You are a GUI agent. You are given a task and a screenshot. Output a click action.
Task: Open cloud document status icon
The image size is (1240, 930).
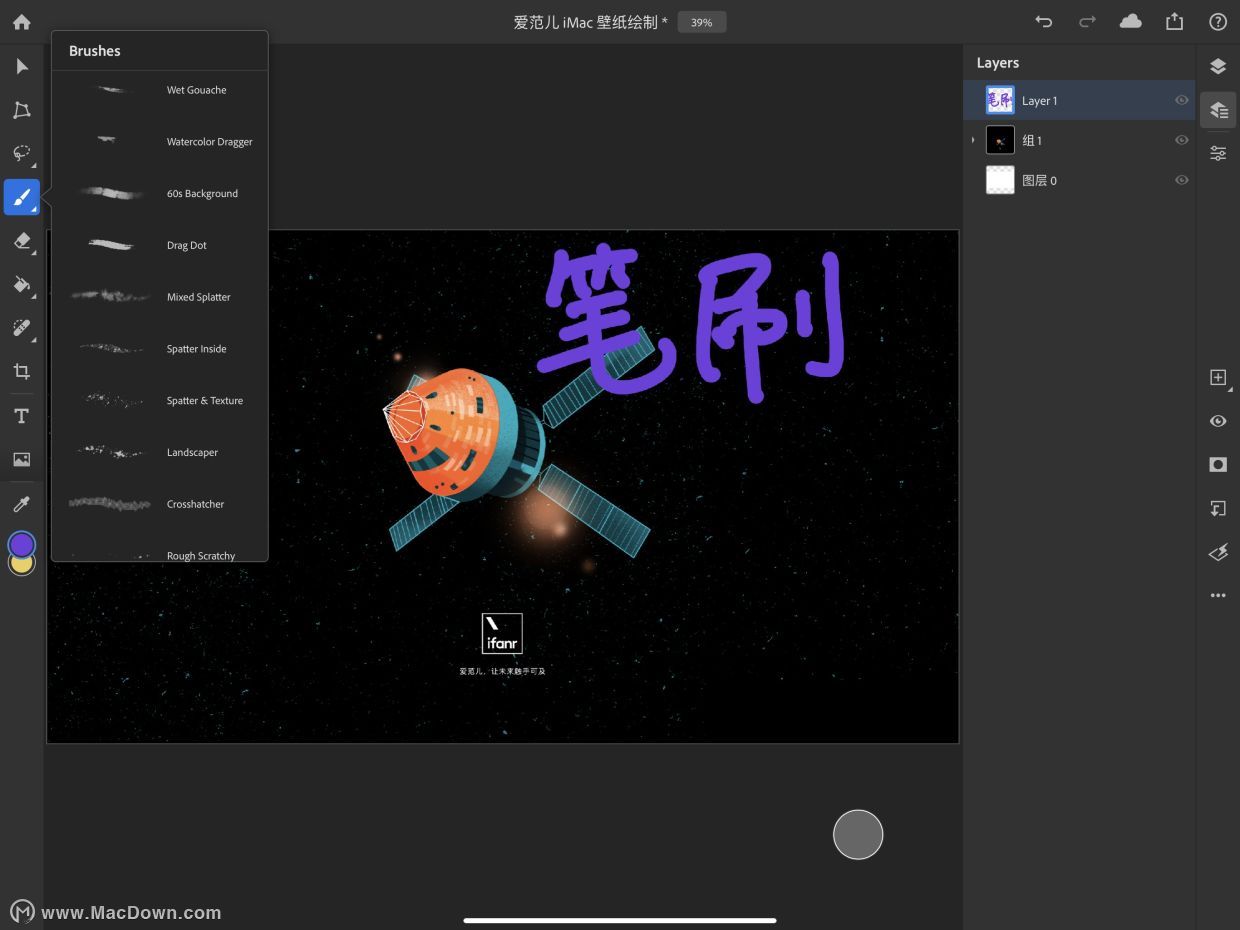click(x=1131, y=22)
